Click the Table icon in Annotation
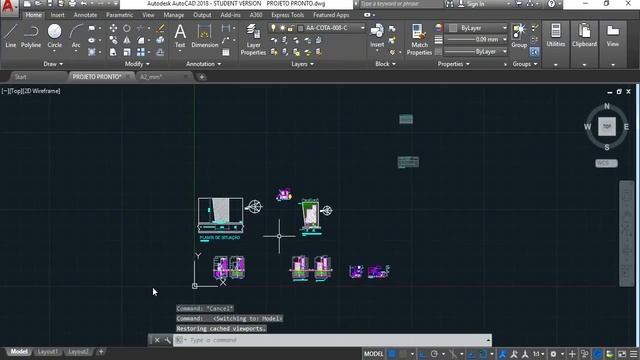640x360 pixels. coord(226,52)
